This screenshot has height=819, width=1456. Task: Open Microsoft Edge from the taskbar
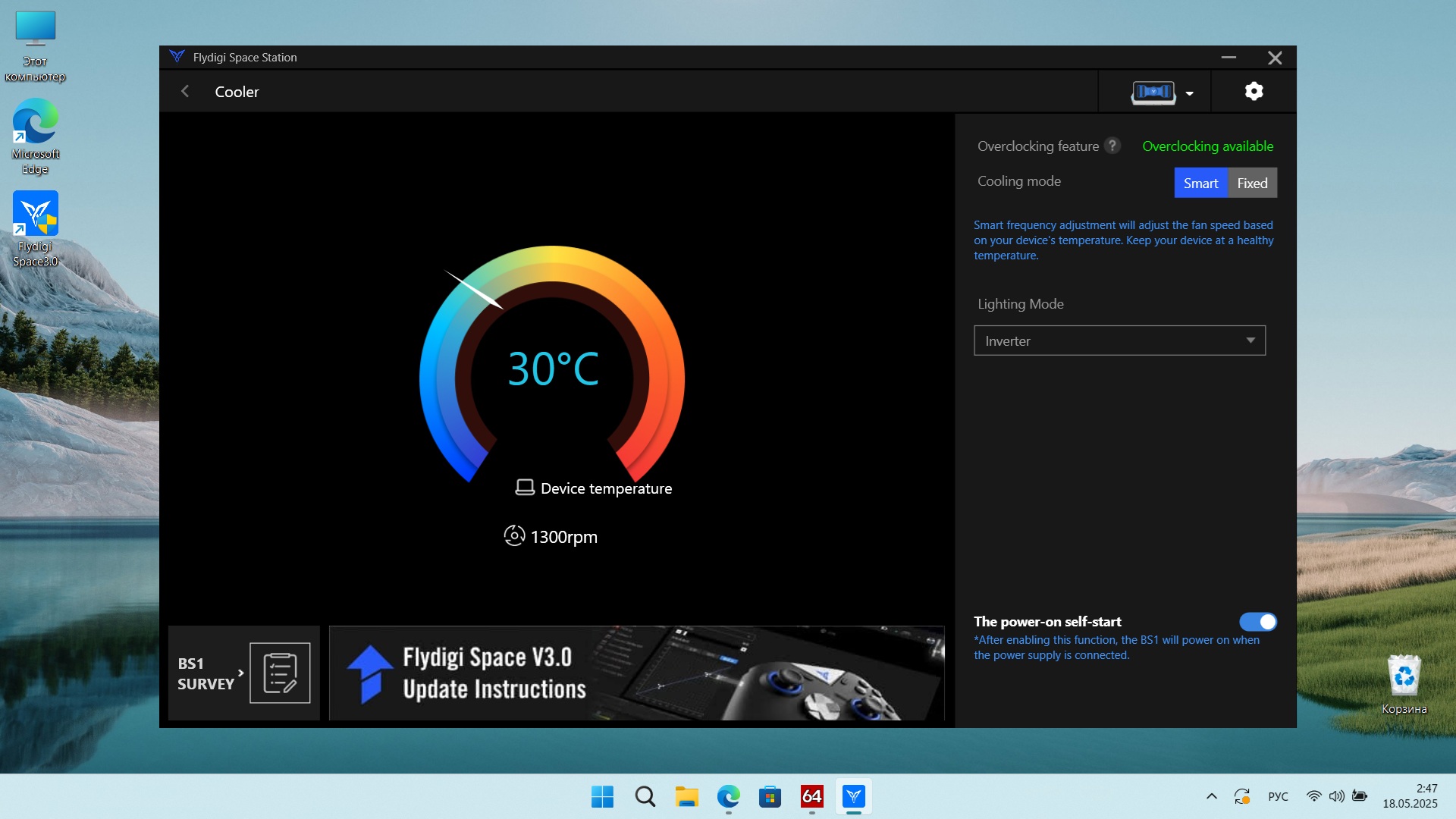coord(728,796)
